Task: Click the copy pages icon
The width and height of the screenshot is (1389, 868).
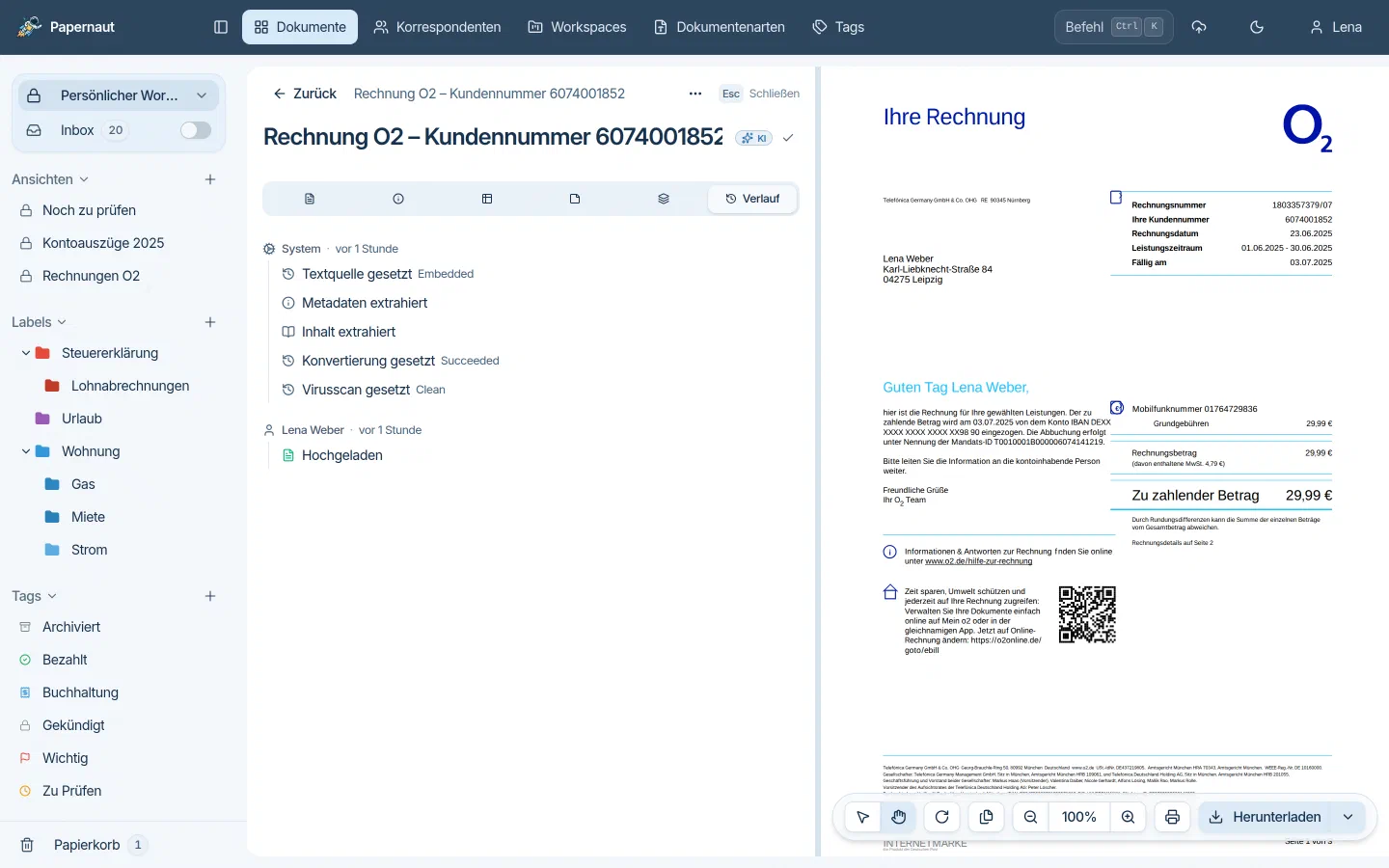Action: click(987, 817)
